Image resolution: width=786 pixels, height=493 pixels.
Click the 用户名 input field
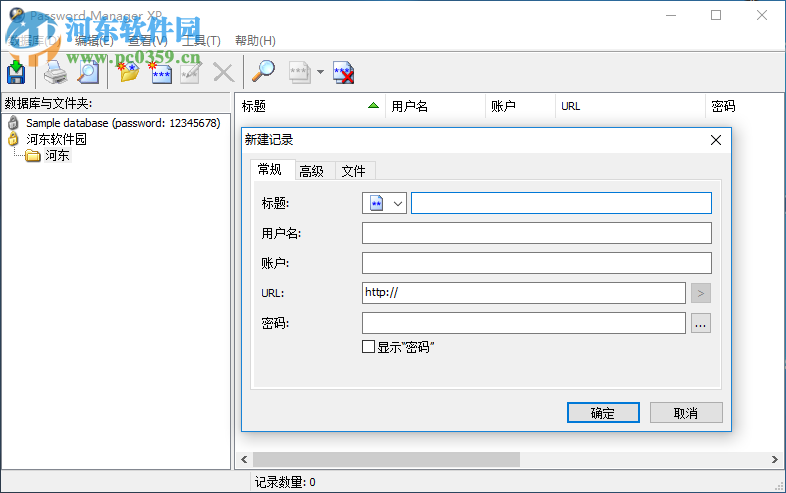click(x=537, y=233)
